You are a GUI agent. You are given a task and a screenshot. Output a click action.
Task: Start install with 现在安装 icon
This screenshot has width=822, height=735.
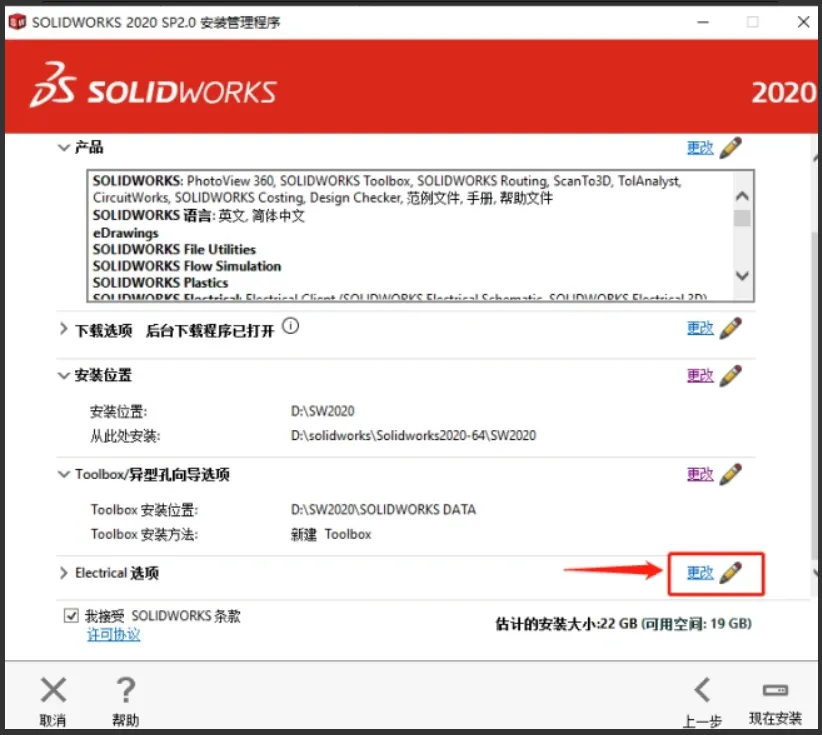(775, 690)
